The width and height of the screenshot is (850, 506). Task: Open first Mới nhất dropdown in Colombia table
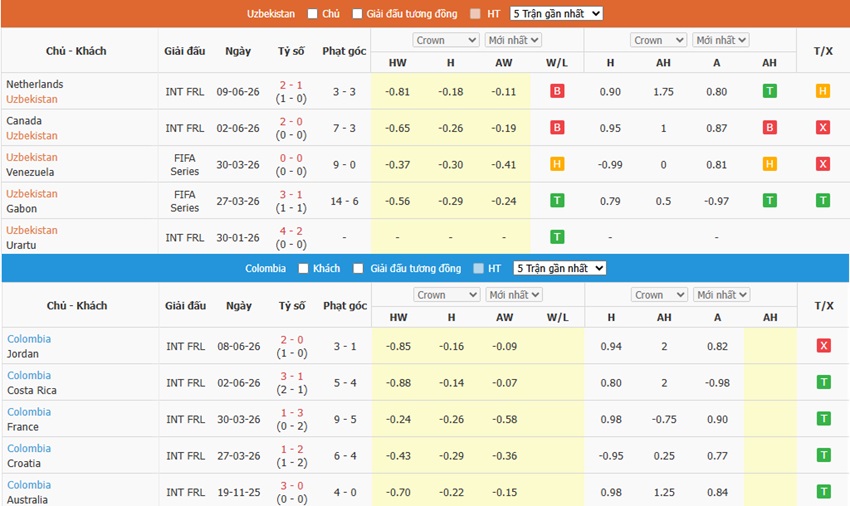tap(514, 294)
